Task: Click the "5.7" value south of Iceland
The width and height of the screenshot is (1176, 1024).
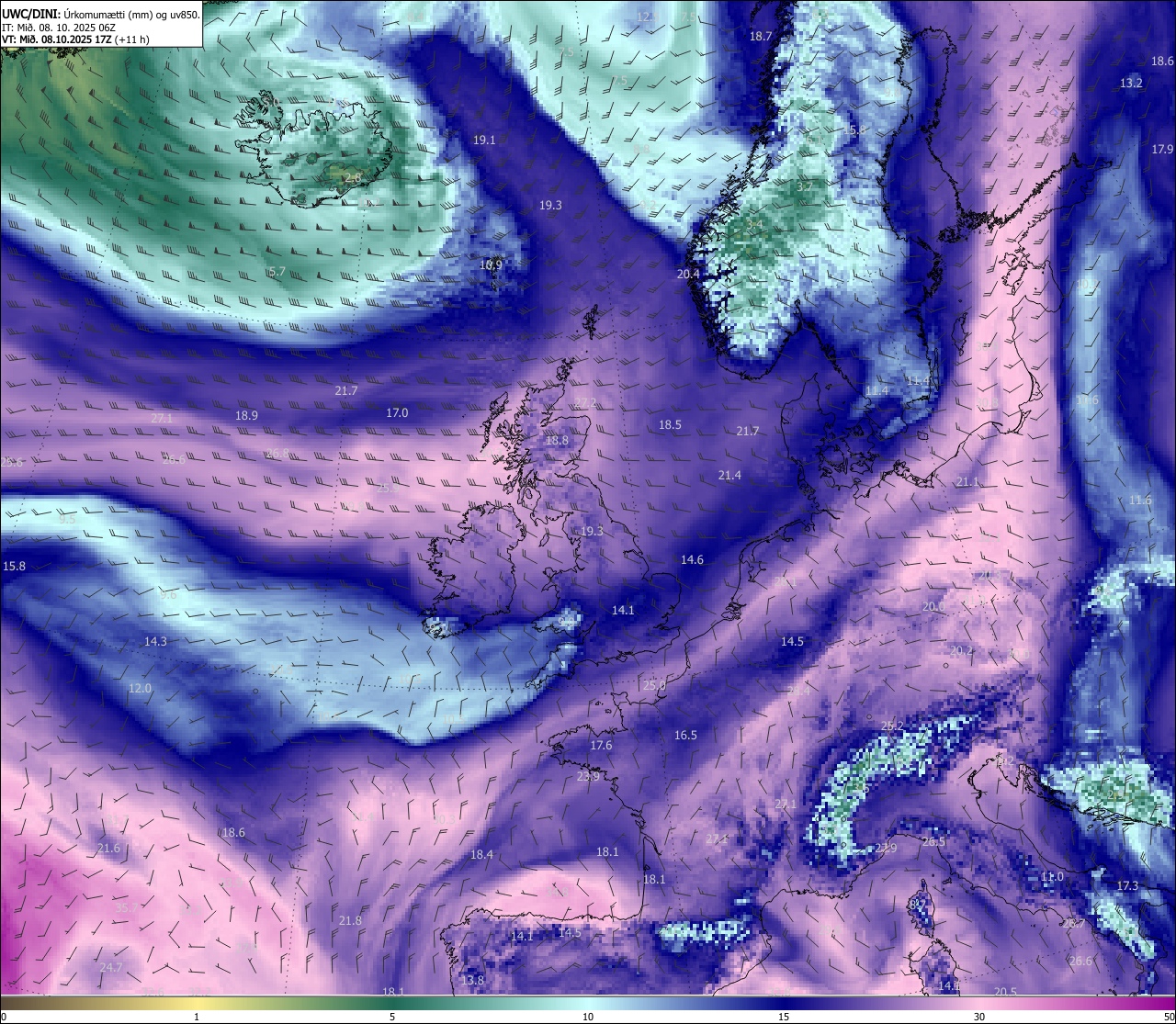Action: [x=277, y=273]
